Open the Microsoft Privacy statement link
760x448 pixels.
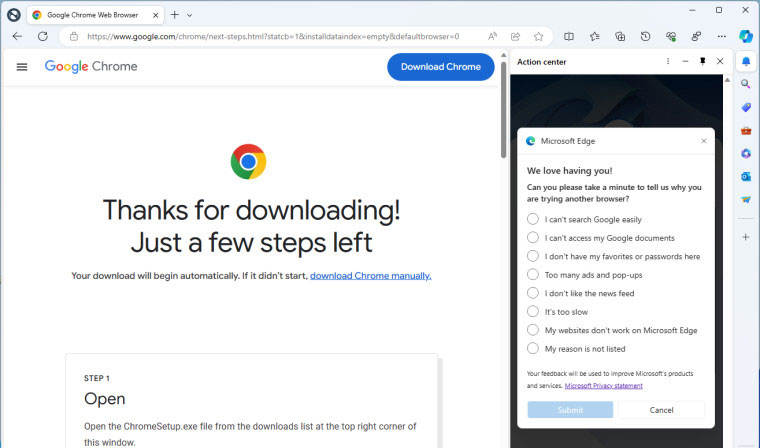tap(603, 385)
